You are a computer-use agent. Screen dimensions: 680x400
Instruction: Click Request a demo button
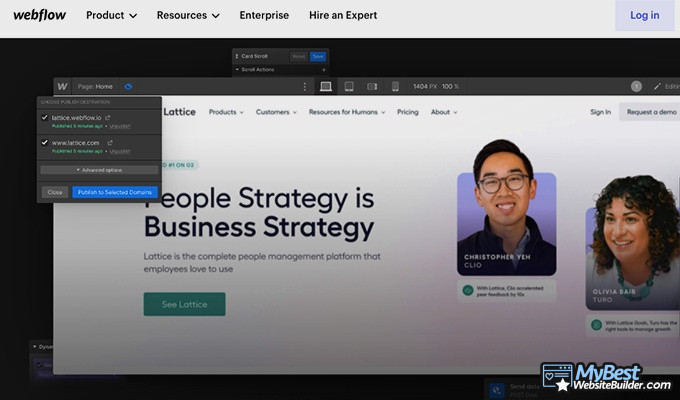click(650, 112)
